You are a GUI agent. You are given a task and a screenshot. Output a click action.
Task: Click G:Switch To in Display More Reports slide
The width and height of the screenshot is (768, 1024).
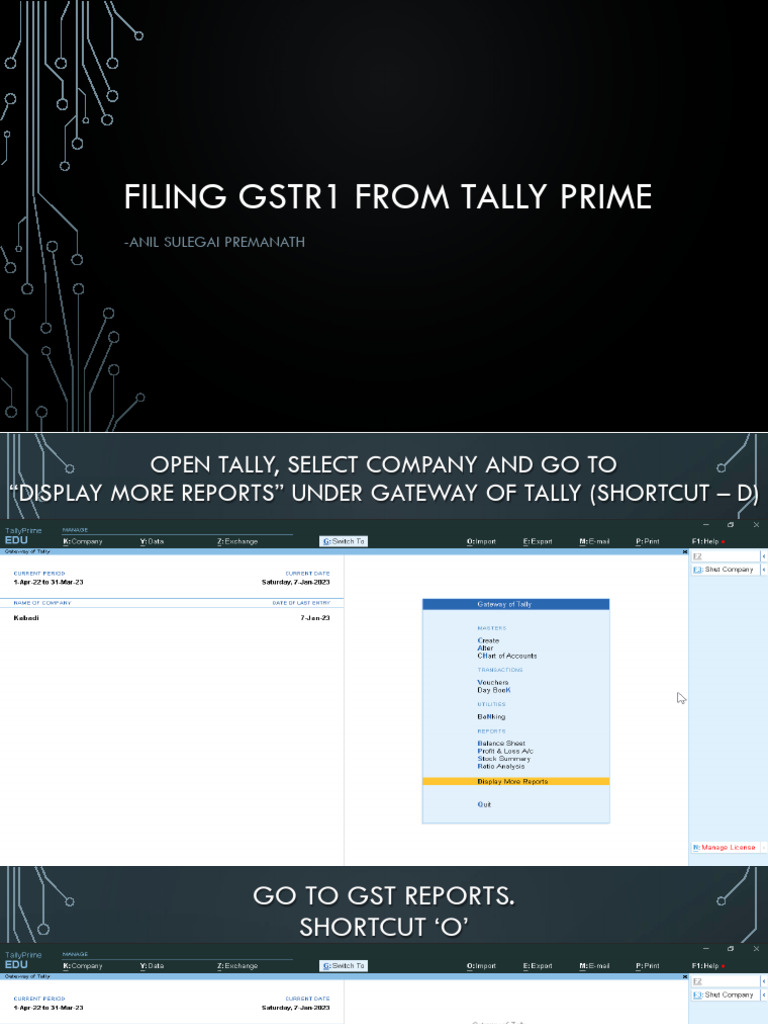tap(344, 541)
